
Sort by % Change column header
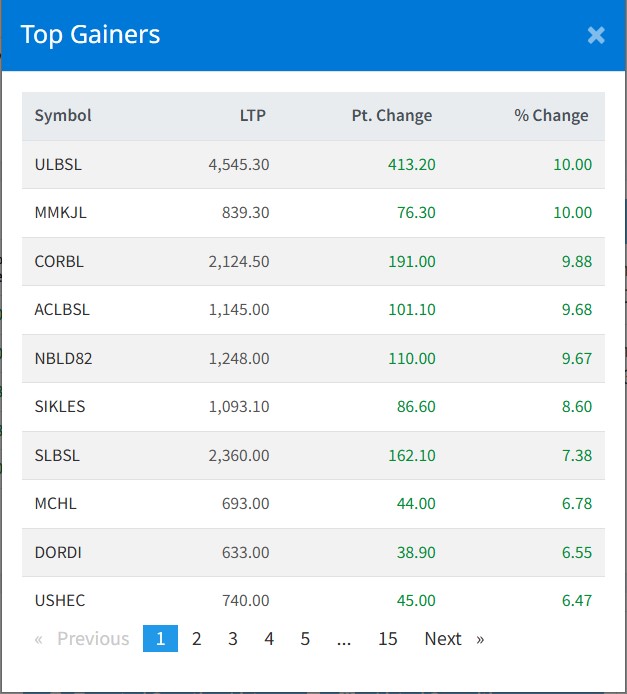tap(551, 116)
